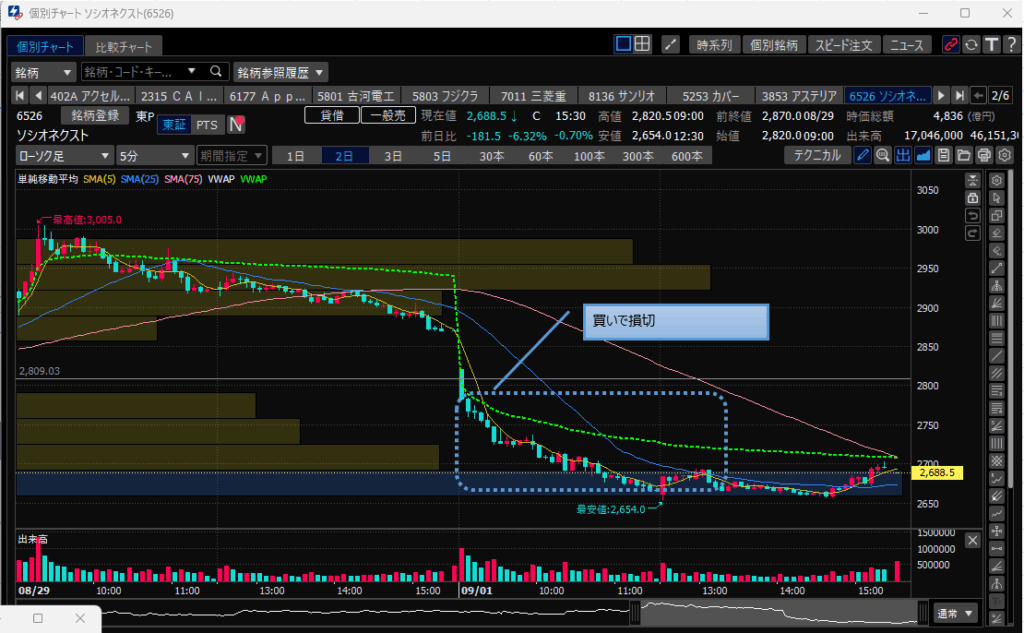This screenshot has width=1024, height=633.
Task: Switch to the four-pane split layout
Action: click(643, 44)
